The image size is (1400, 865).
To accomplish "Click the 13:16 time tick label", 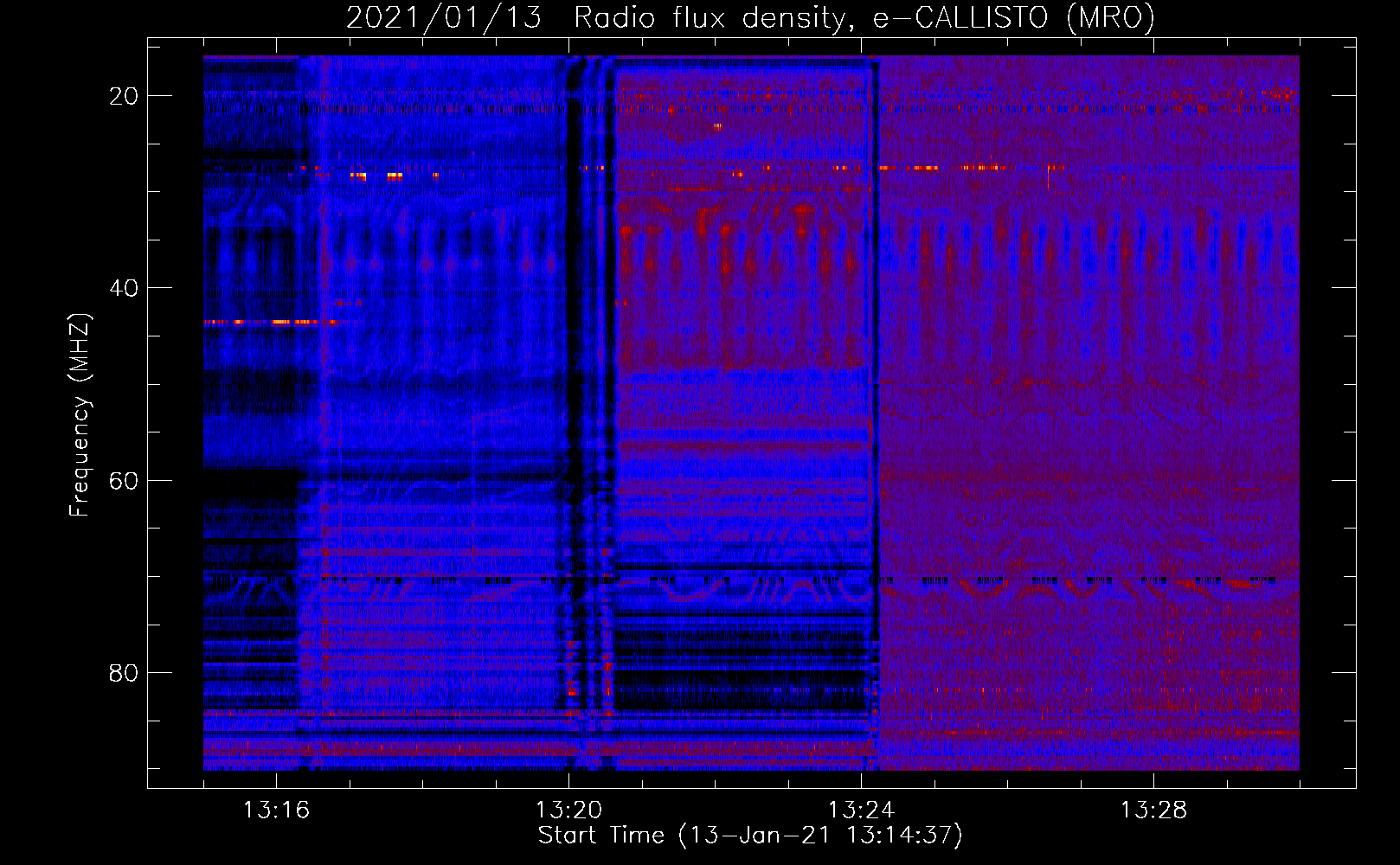I will tap(276, 810).
